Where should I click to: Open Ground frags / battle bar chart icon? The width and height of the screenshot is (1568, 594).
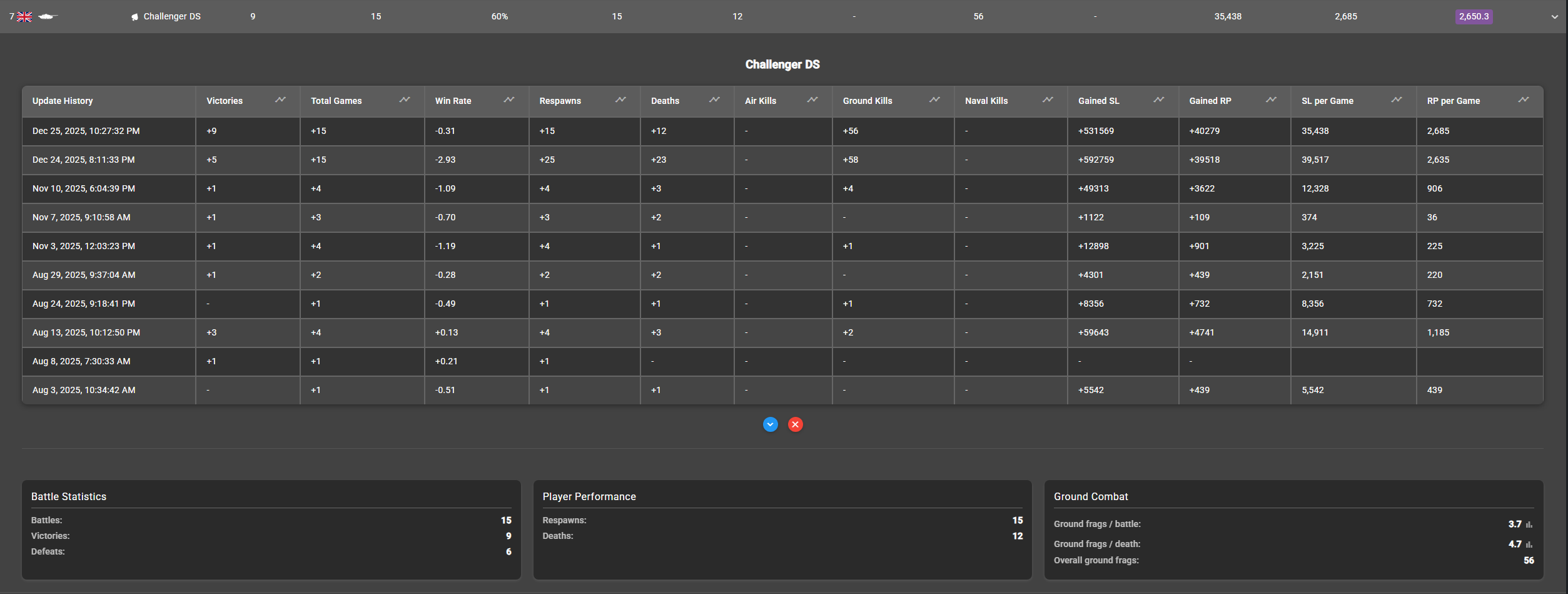coord(1529,525)
